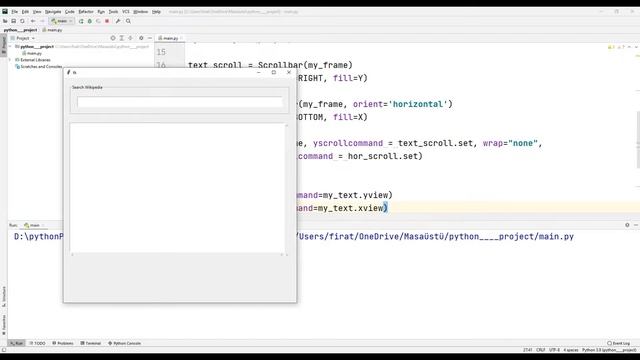The height and width of the screenshot is (360, 640).
Task: Click the Debug bug icon
Action: coord(90,21)
